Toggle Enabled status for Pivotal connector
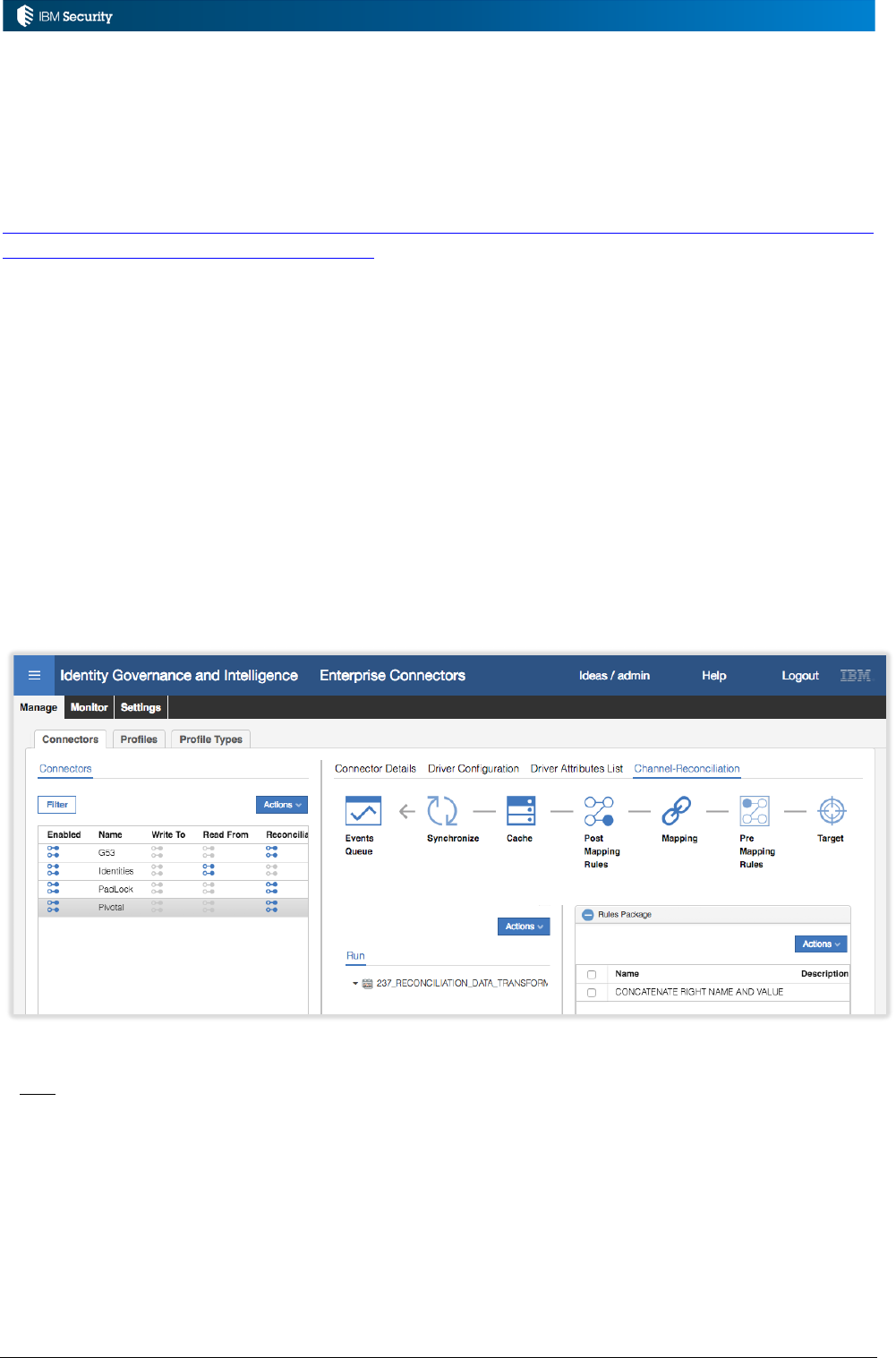 coord(54,907)
